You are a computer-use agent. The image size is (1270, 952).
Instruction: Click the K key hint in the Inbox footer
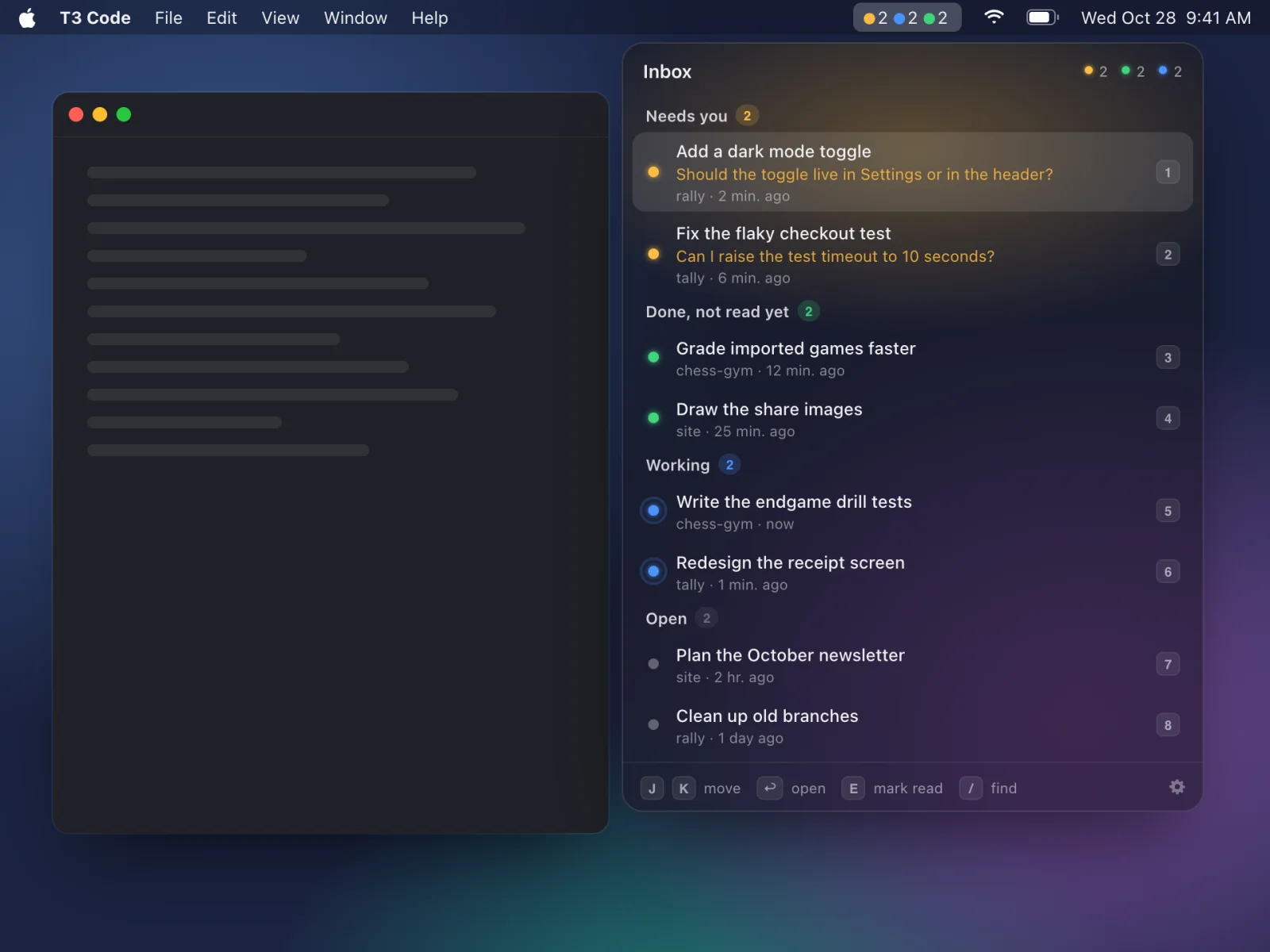point(683,788)
